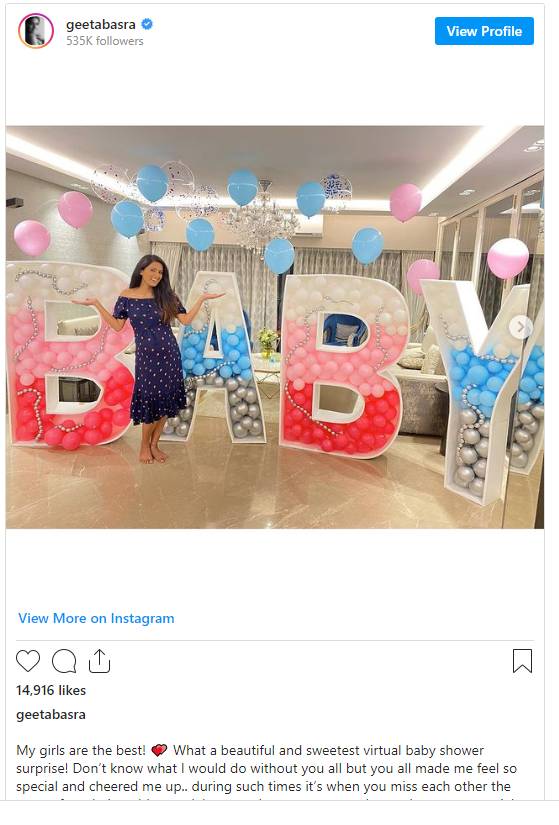
Task: Click the blue verified badge next to geetabasra
Action: 147,24
